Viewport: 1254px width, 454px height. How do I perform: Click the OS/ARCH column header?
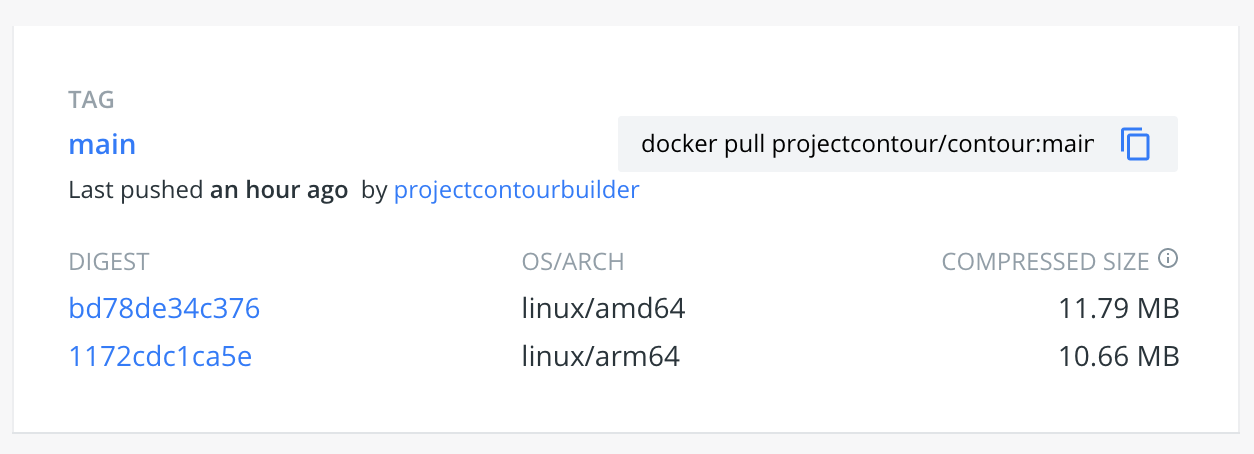click(x=572, y=262)
